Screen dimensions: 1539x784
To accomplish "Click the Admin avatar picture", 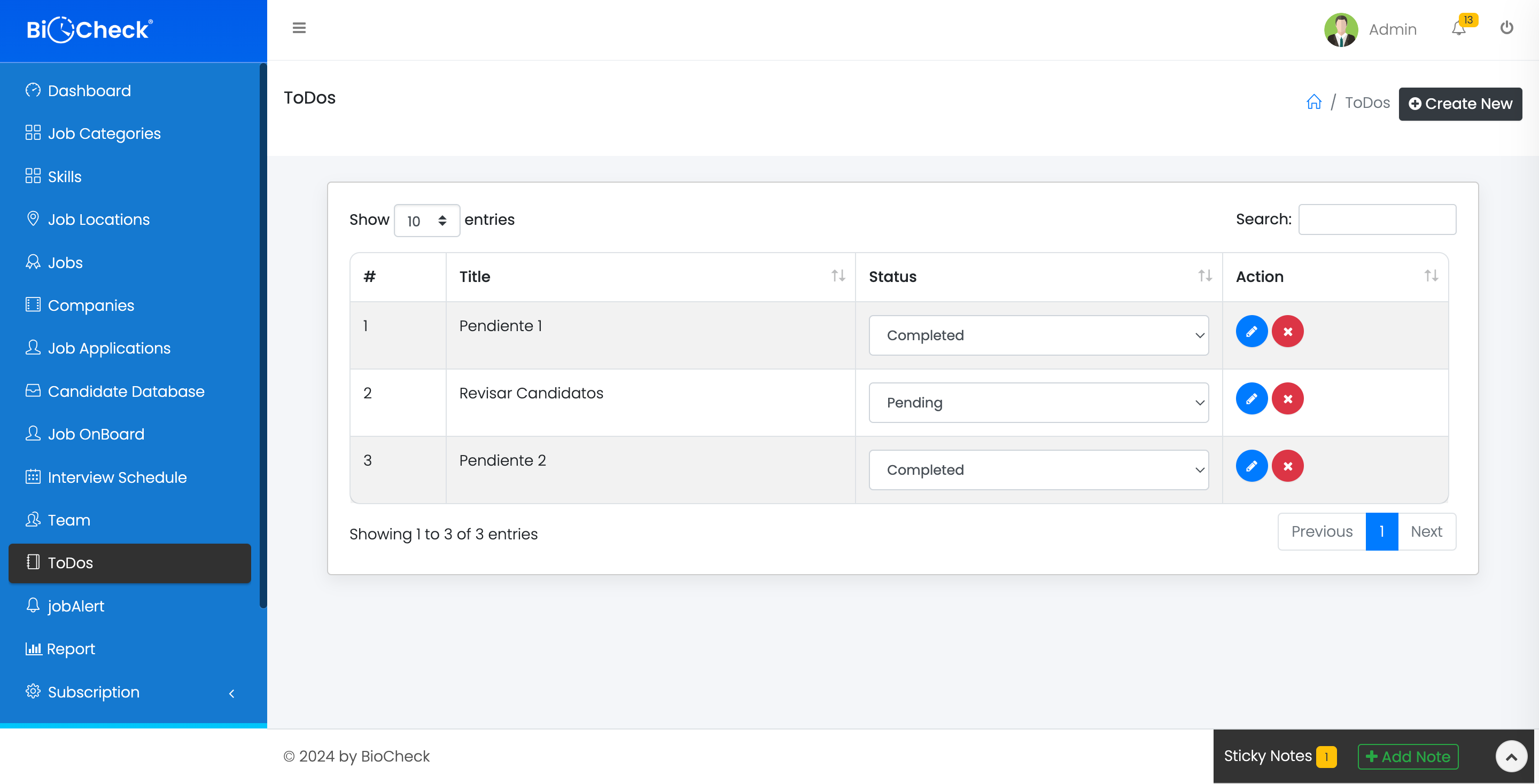I will pyautogui.click(x=1341, y=29).
